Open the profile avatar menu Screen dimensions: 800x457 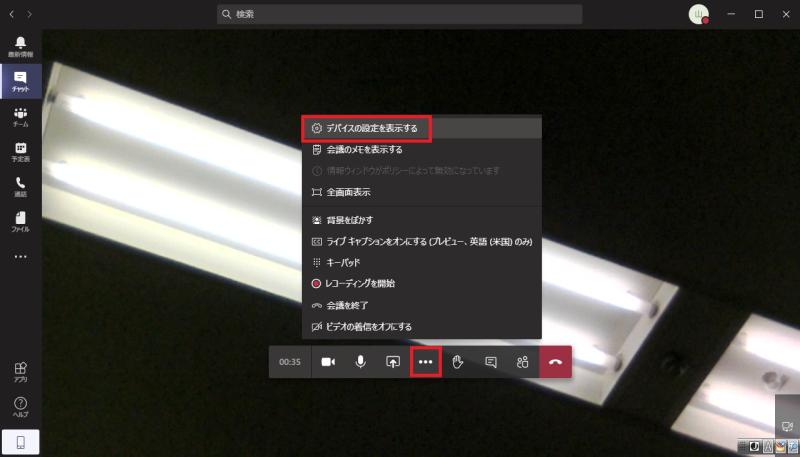698,15
